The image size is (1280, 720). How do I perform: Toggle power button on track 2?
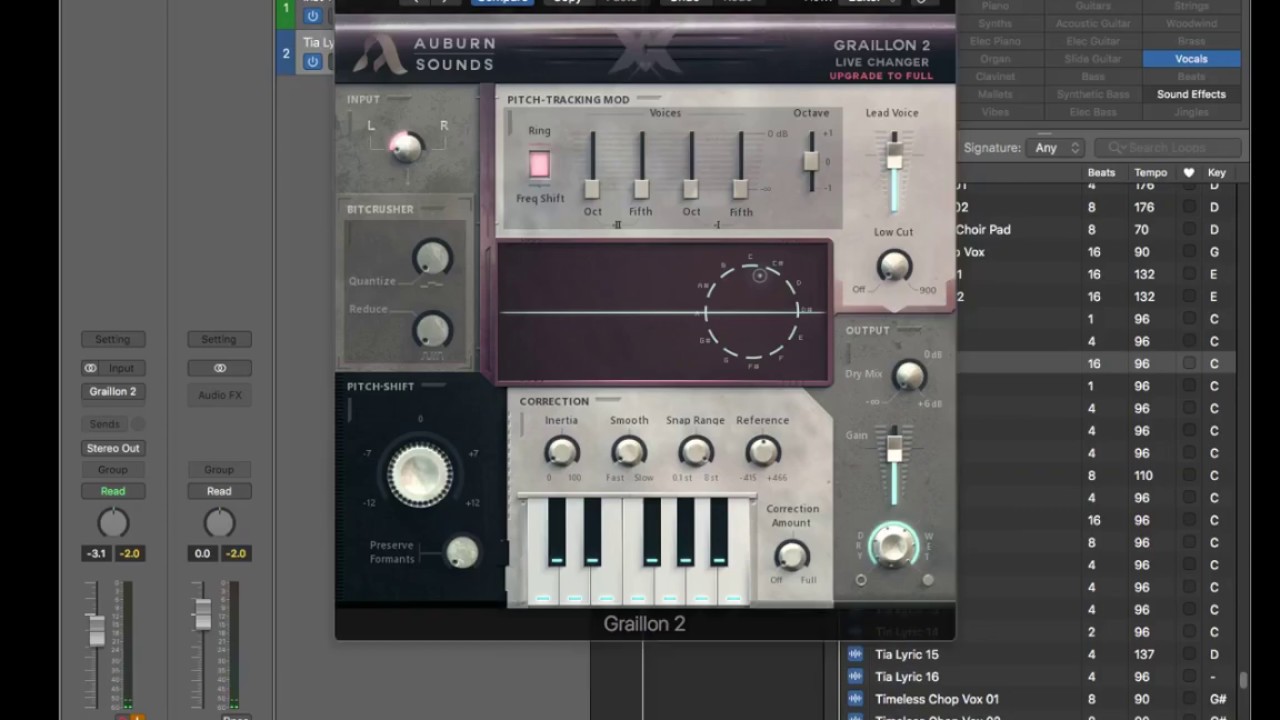(313, 62)
